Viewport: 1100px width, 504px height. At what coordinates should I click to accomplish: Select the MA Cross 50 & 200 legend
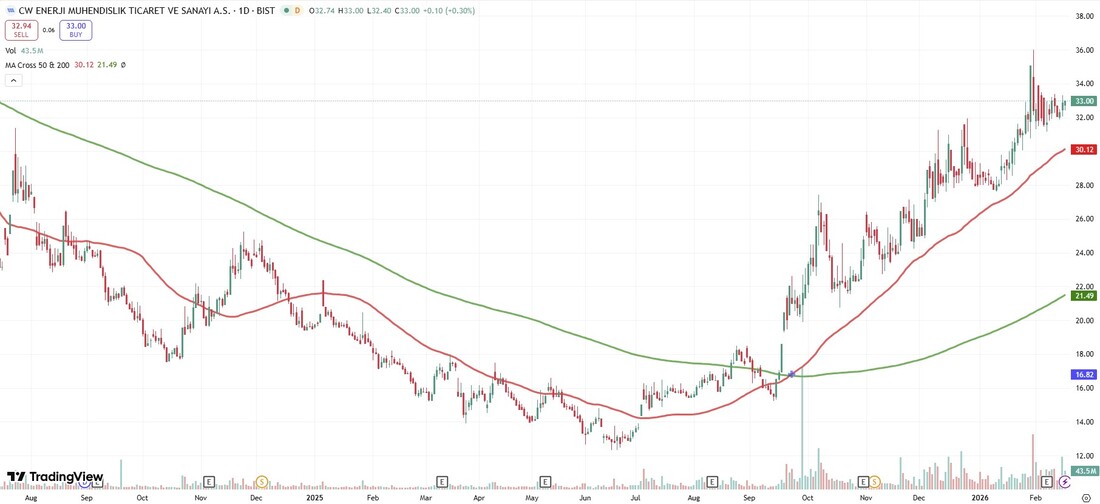tap(37, 65)
